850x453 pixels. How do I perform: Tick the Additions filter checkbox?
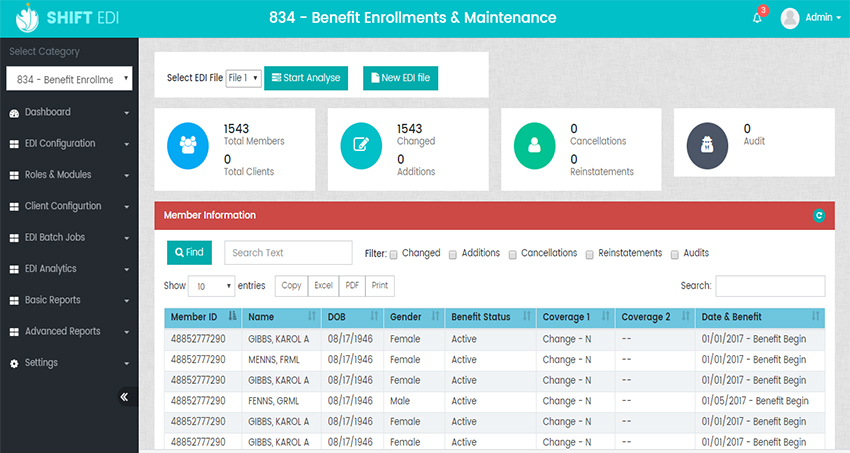(453, 254)
